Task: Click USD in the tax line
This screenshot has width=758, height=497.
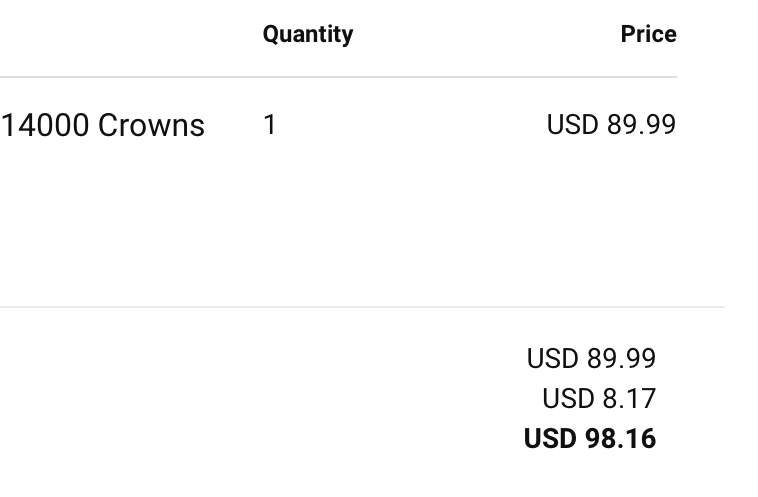Action: click(x=568, y=398)
